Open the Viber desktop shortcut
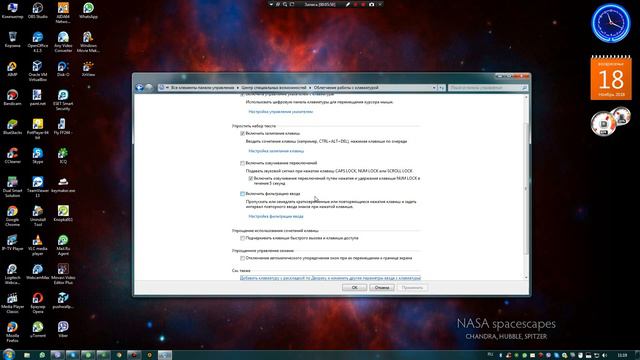Image resolution: width=640 pixels, height=360 pixels. tap(63, 329)
